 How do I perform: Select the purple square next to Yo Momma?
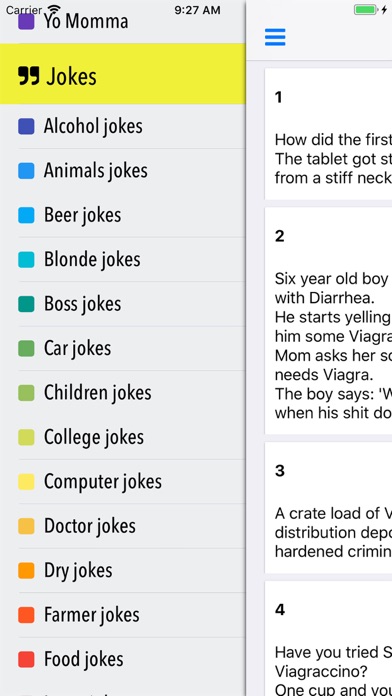pos(26,22)
